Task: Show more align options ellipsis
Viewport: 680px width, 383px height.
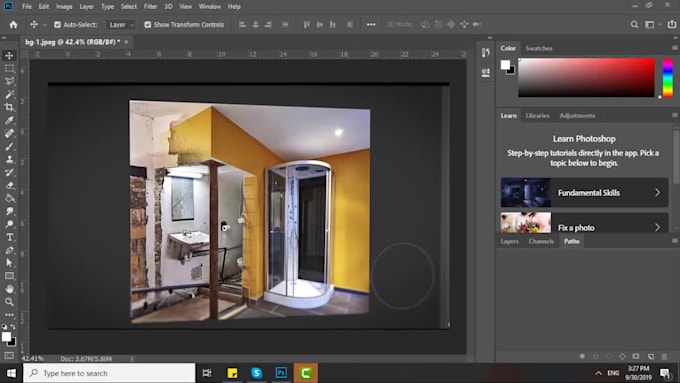Action: pyautogui.click(x=371, y=25)
